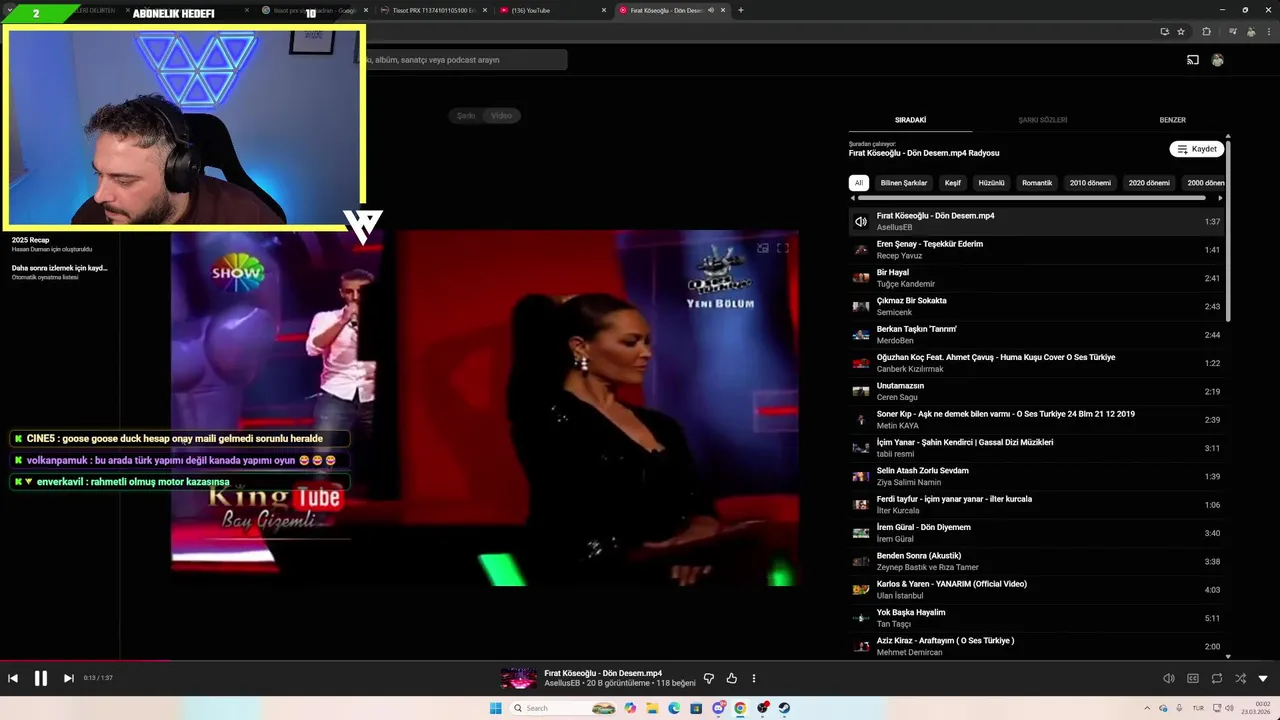Go back to the previous track
1280x720 pixels.
click(x=13, y=678)
